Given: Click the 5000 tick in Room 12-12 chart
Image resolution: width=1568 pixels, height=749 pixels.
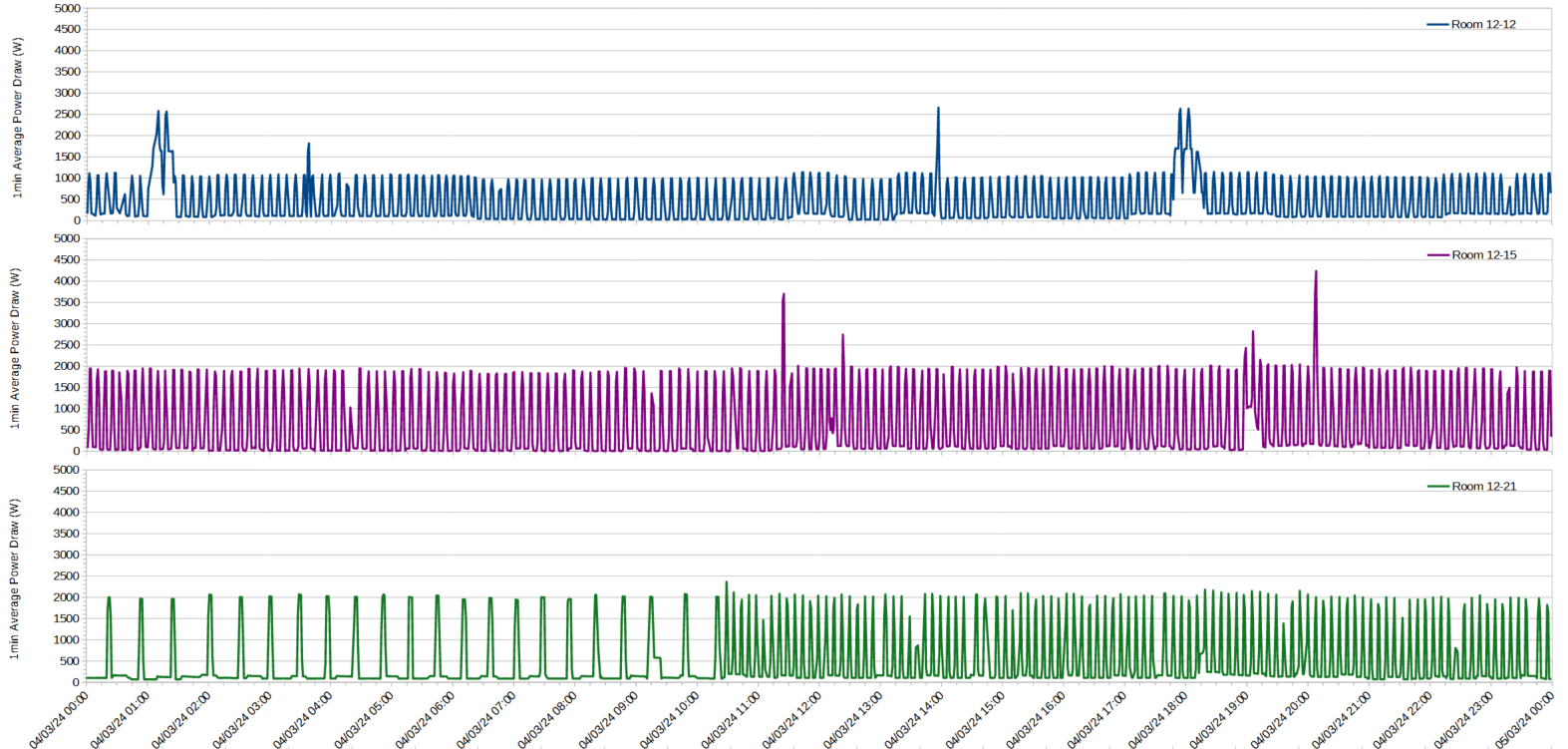Looking at the screenshot, I should coord(68,8).
